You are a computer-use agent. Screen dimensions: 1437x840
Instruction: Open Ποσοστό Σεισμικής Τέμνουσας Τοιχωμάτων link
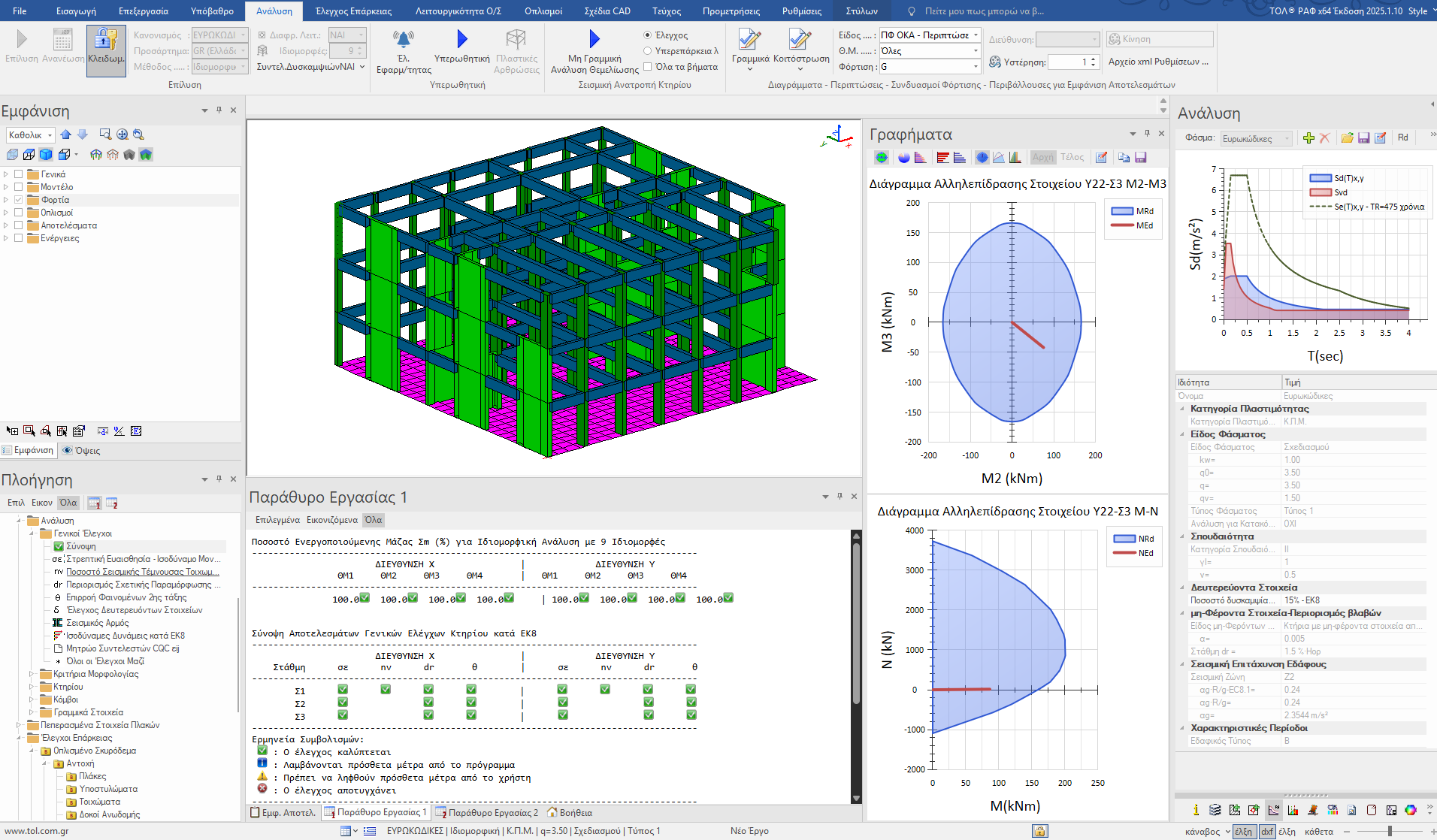(142, 572)
